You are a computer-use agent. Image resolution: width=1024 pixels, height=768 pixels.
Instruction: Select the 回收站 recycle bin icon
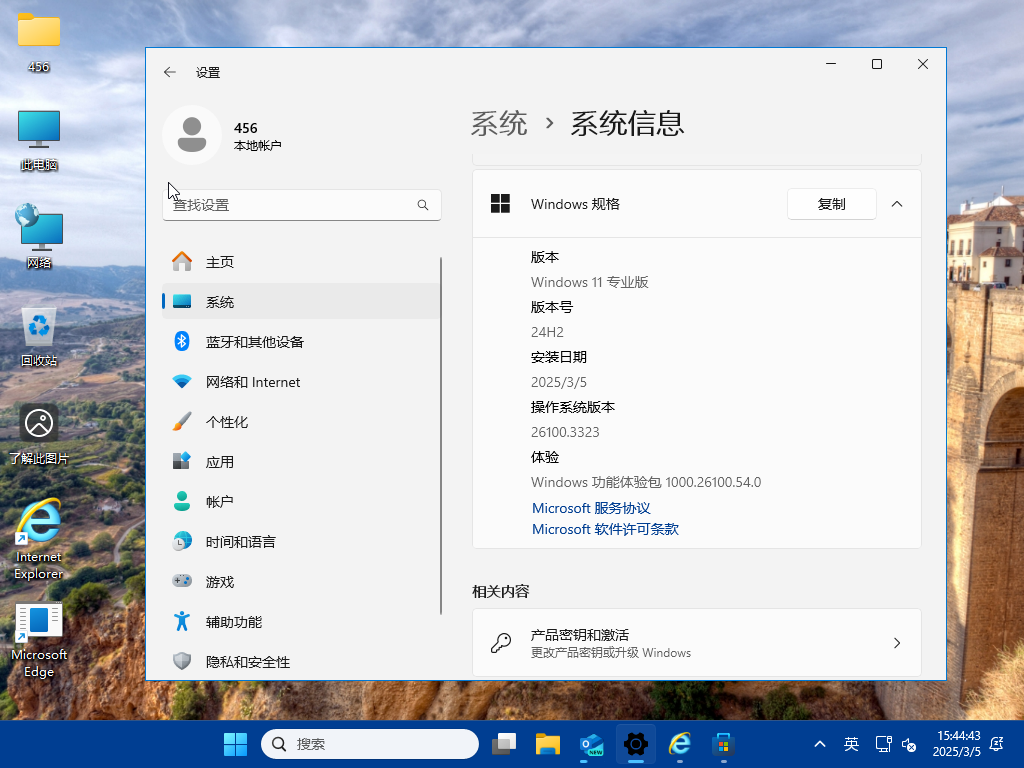(x=39, y=336)
